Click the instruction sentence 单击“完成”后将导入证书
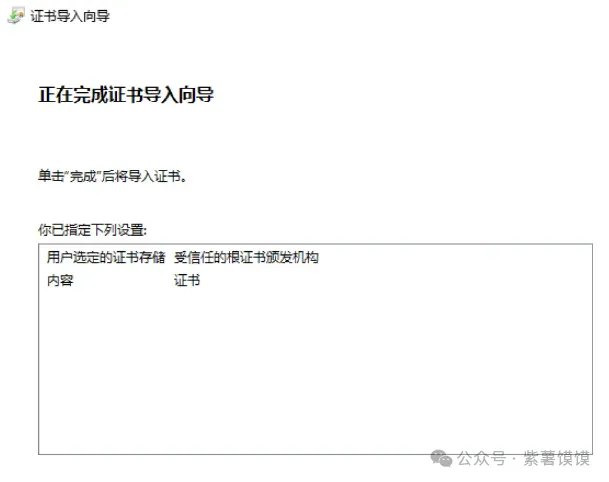609x482 pixels. [112, 176]
